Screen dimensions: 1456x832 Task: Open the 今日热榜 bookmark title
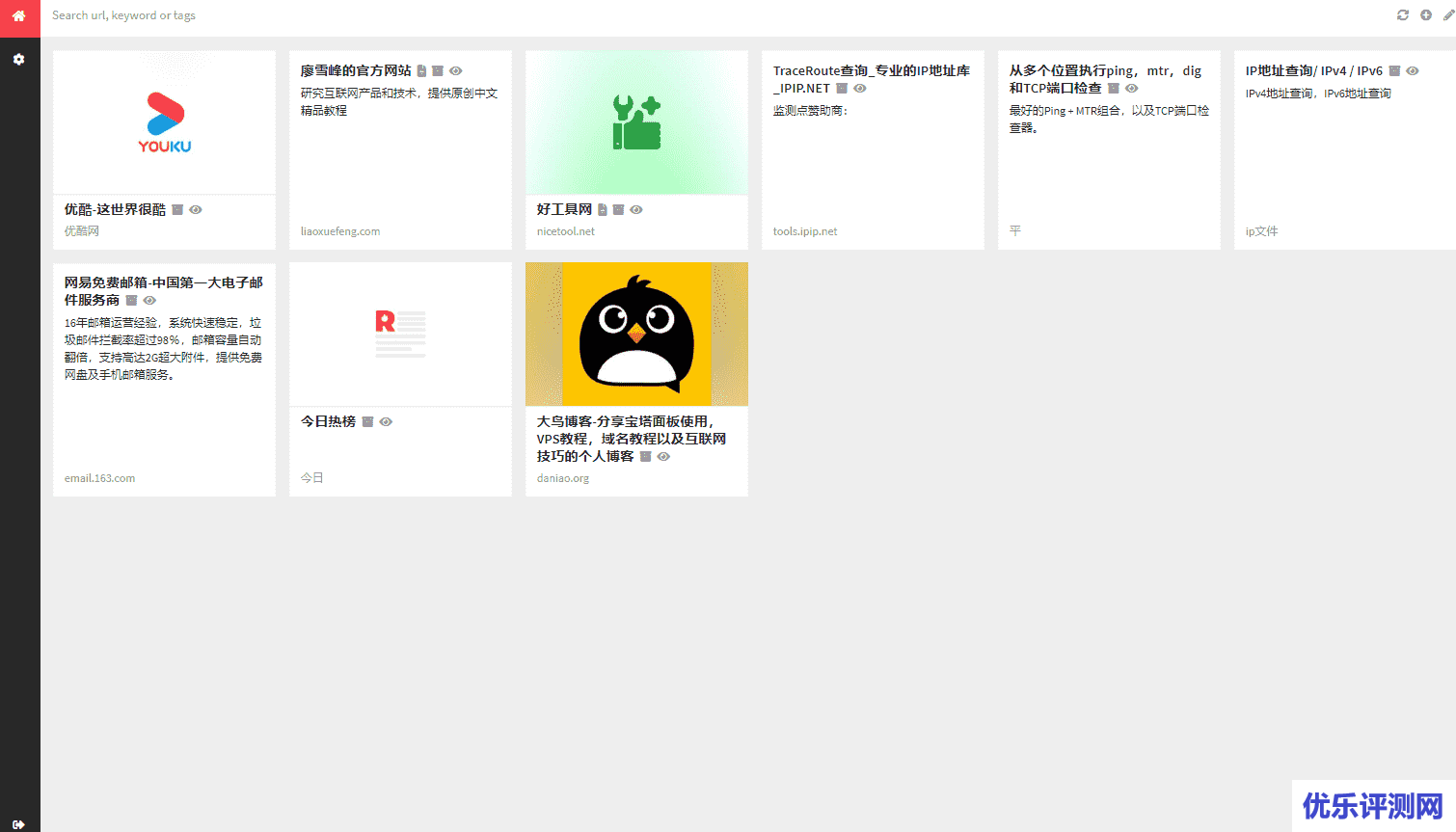coord(328,421)
